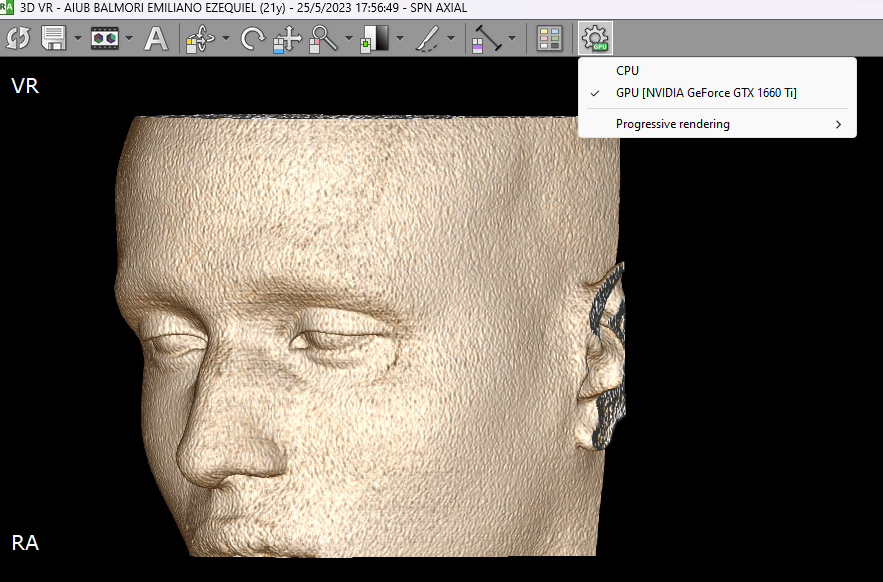Reset the 3D view orientation

pyautogui.click(x=17, y=38)
